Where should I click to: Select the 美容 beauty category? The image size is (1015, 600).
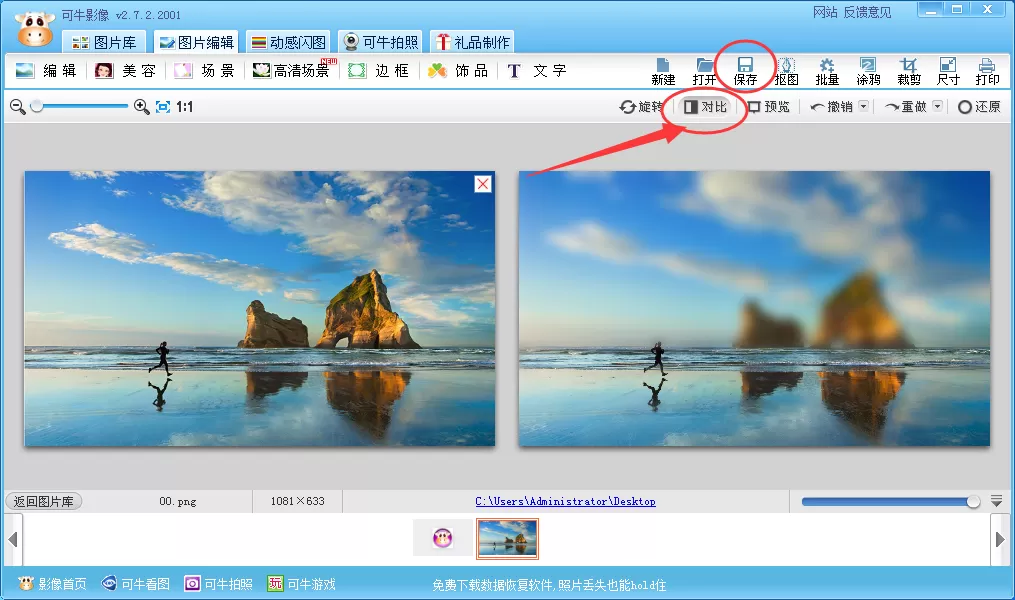point(125,71)
